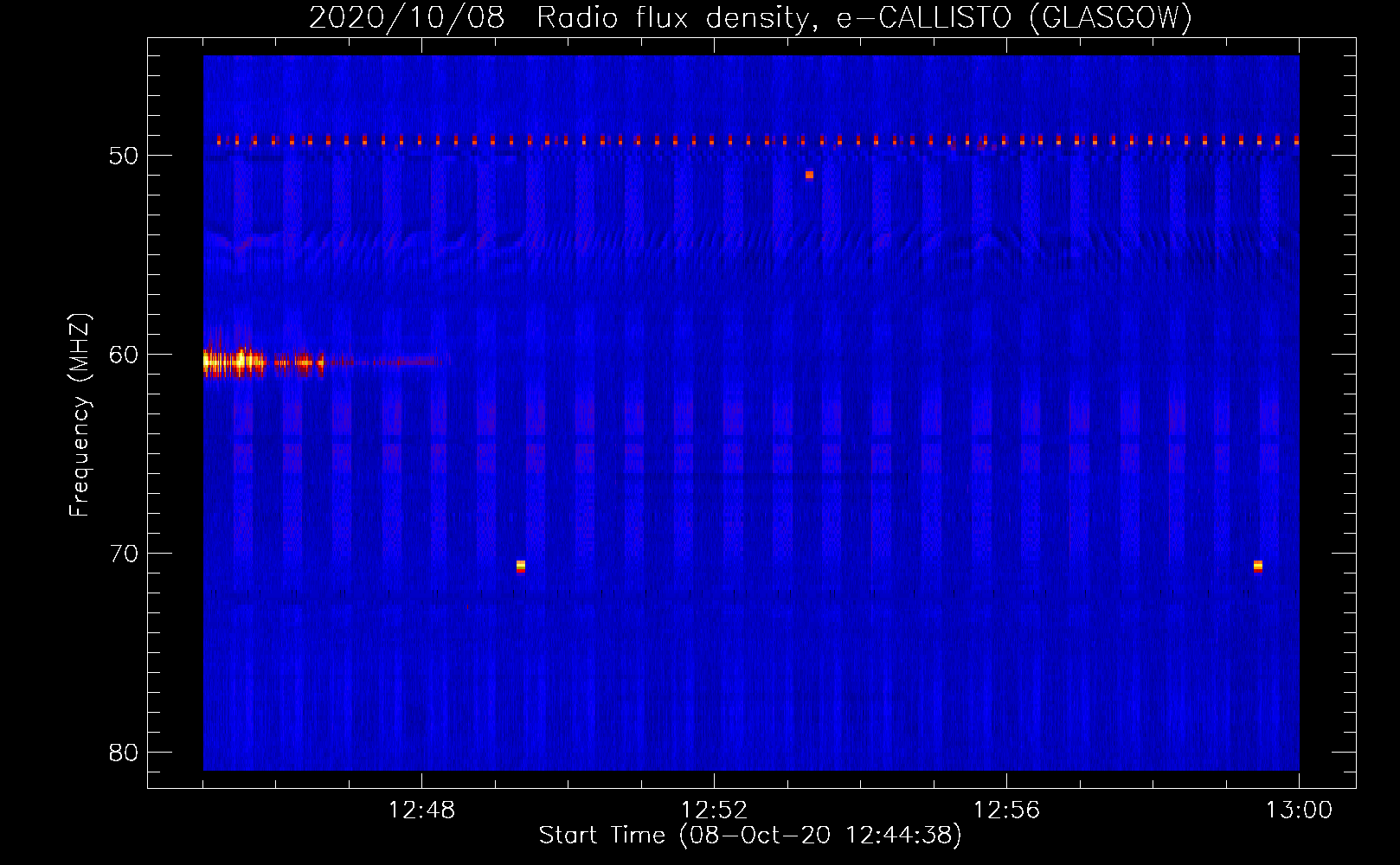
Task: Click the 80 frequency tick label
Action: click(x=124, y=753)
